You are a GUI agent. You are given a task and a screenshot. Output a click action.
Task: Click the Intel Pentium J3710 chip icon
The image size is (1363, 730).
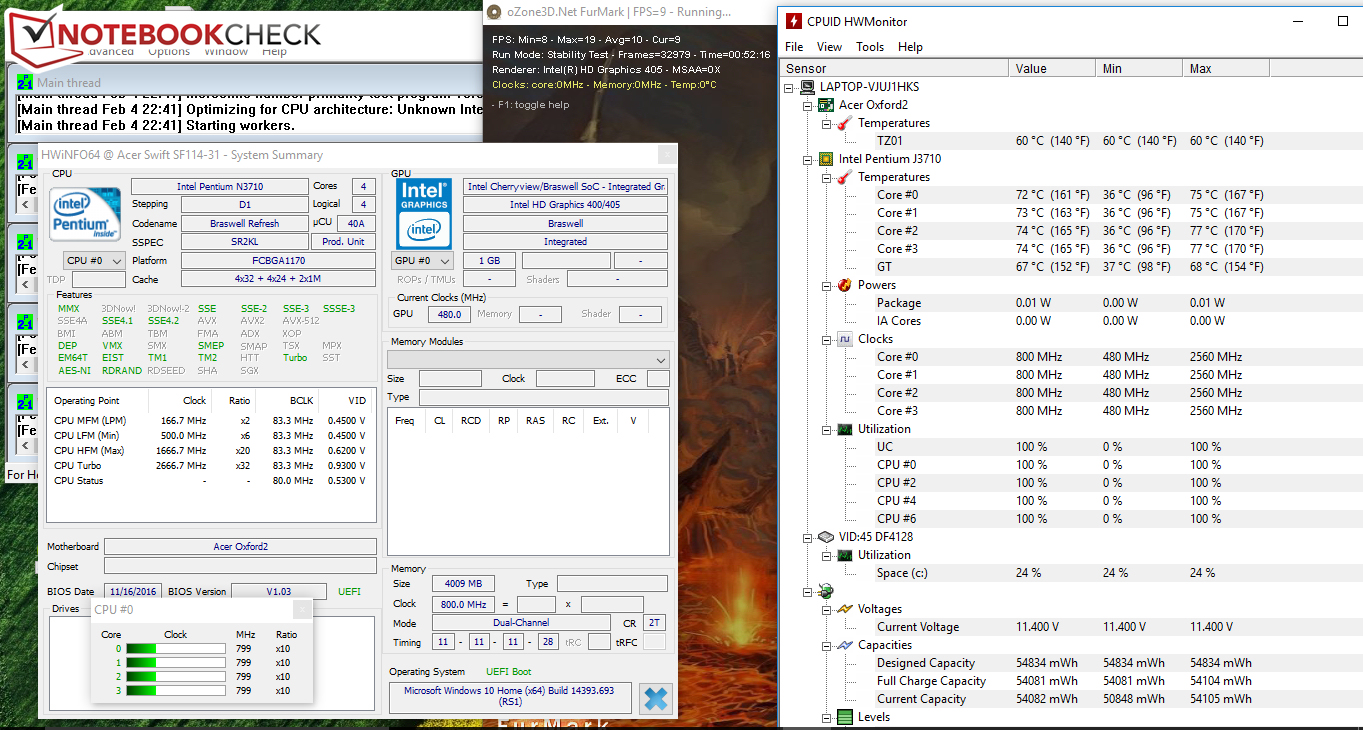click(827, 159)
